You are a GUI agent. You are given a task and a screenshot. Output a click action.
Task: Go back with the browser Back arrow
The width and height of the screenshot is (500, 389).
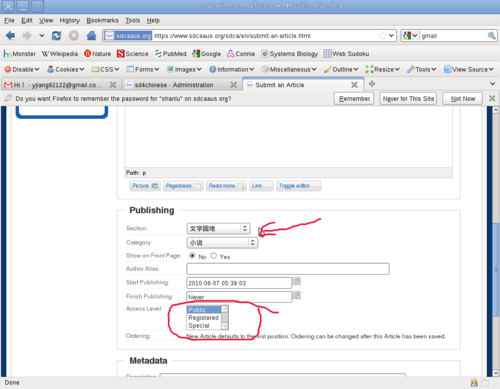click(10, 35)
